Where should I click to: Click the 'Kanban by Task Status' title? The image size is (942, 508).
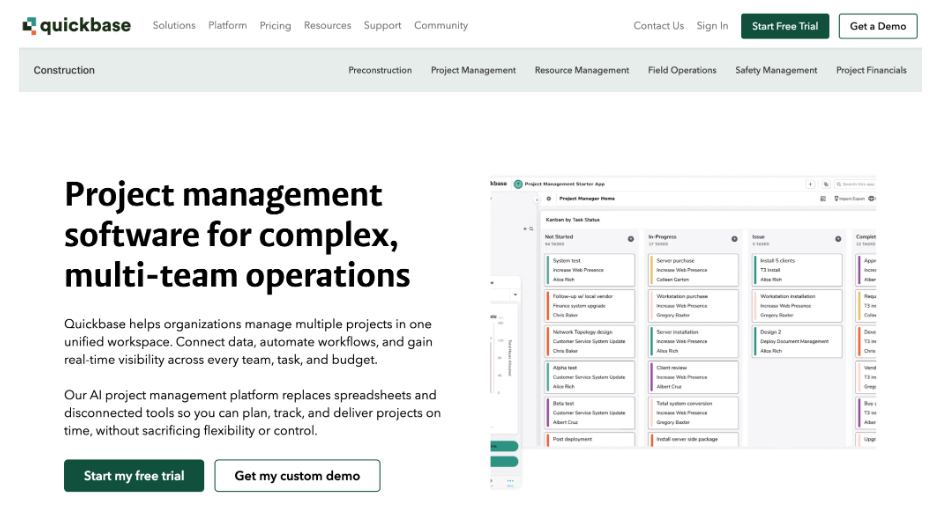point(573,220)
